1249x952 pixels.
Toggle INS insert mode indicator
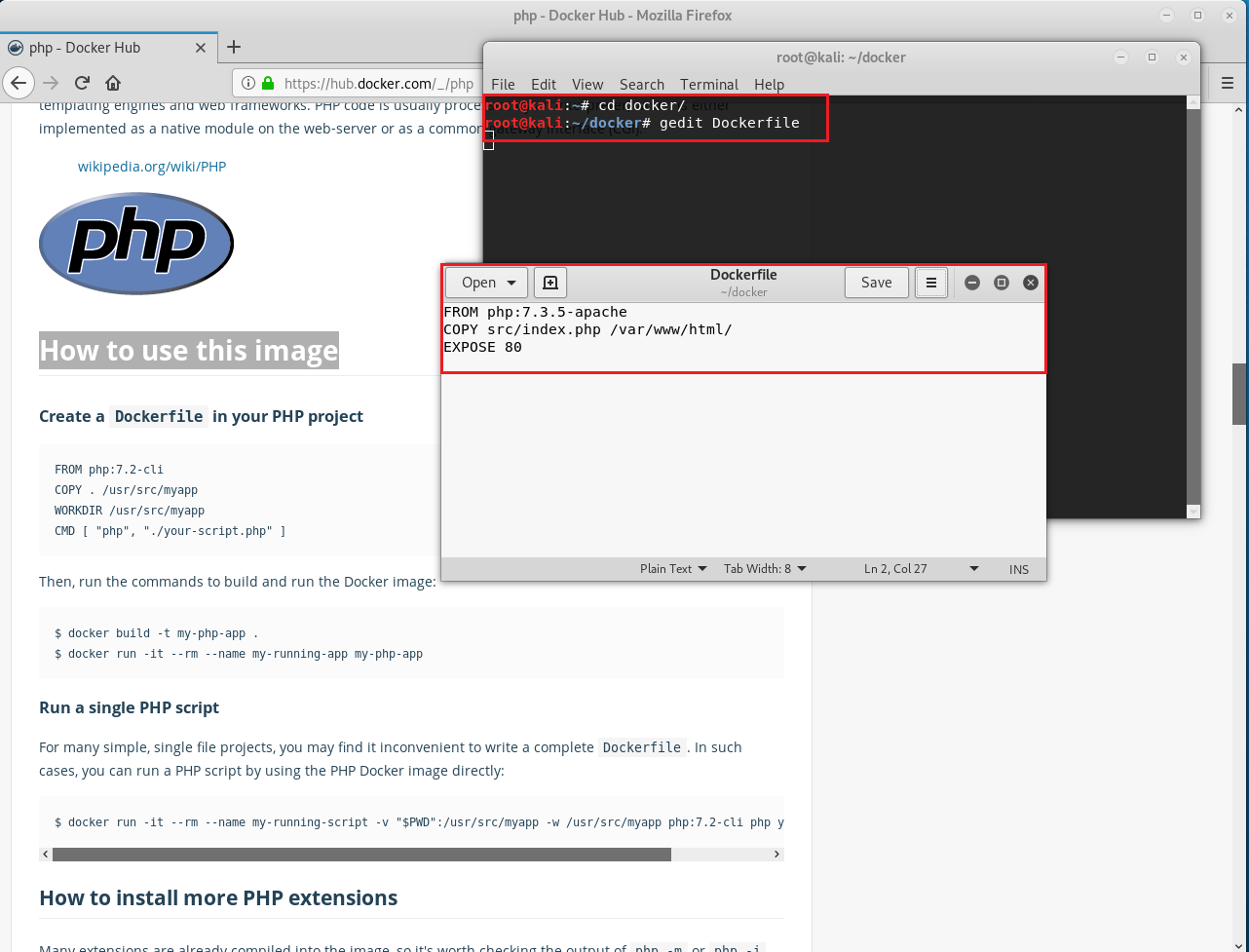tap(1019, 569)
